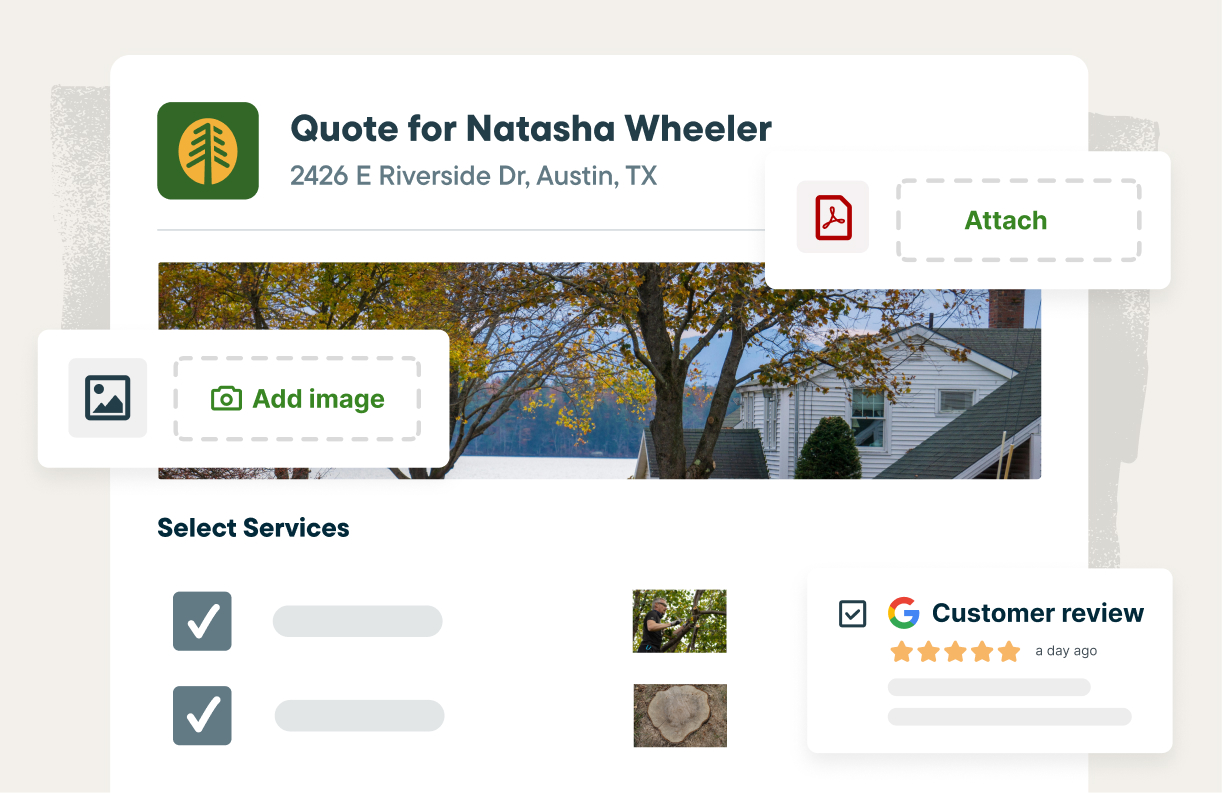Select the Quote for Natasha Wheeler title
This screenshot has height=793, width=1222.
(530, 129)
